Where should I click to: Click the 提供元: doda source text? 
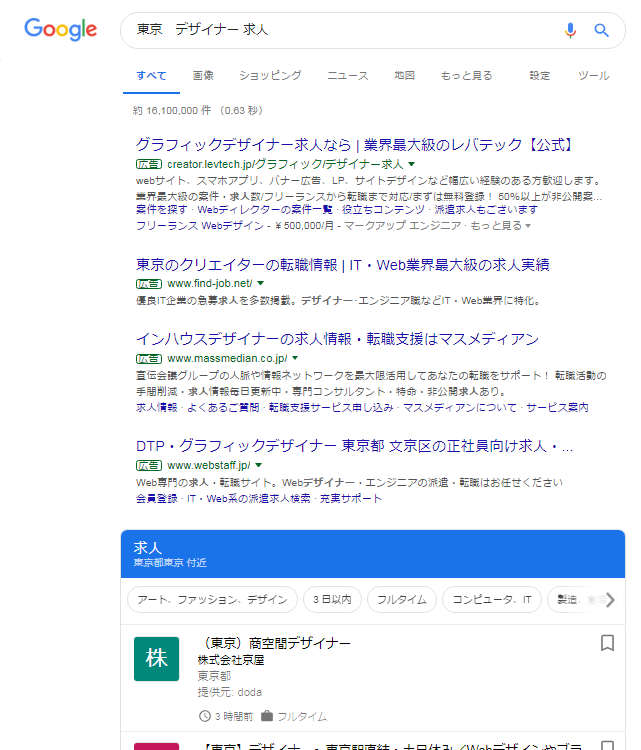coord(230,692)
